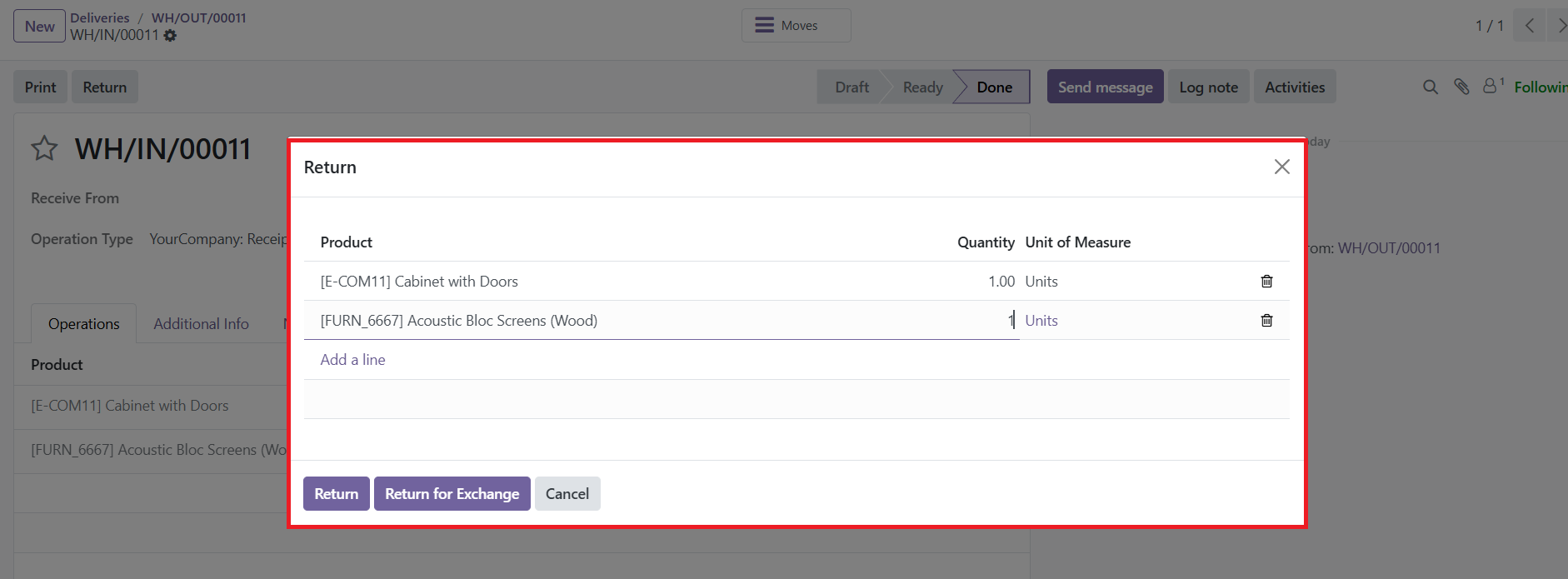Delete the Cabinet with Doors return line
The width and height of the screenshot is (1568, 579).
[1266, 281]
